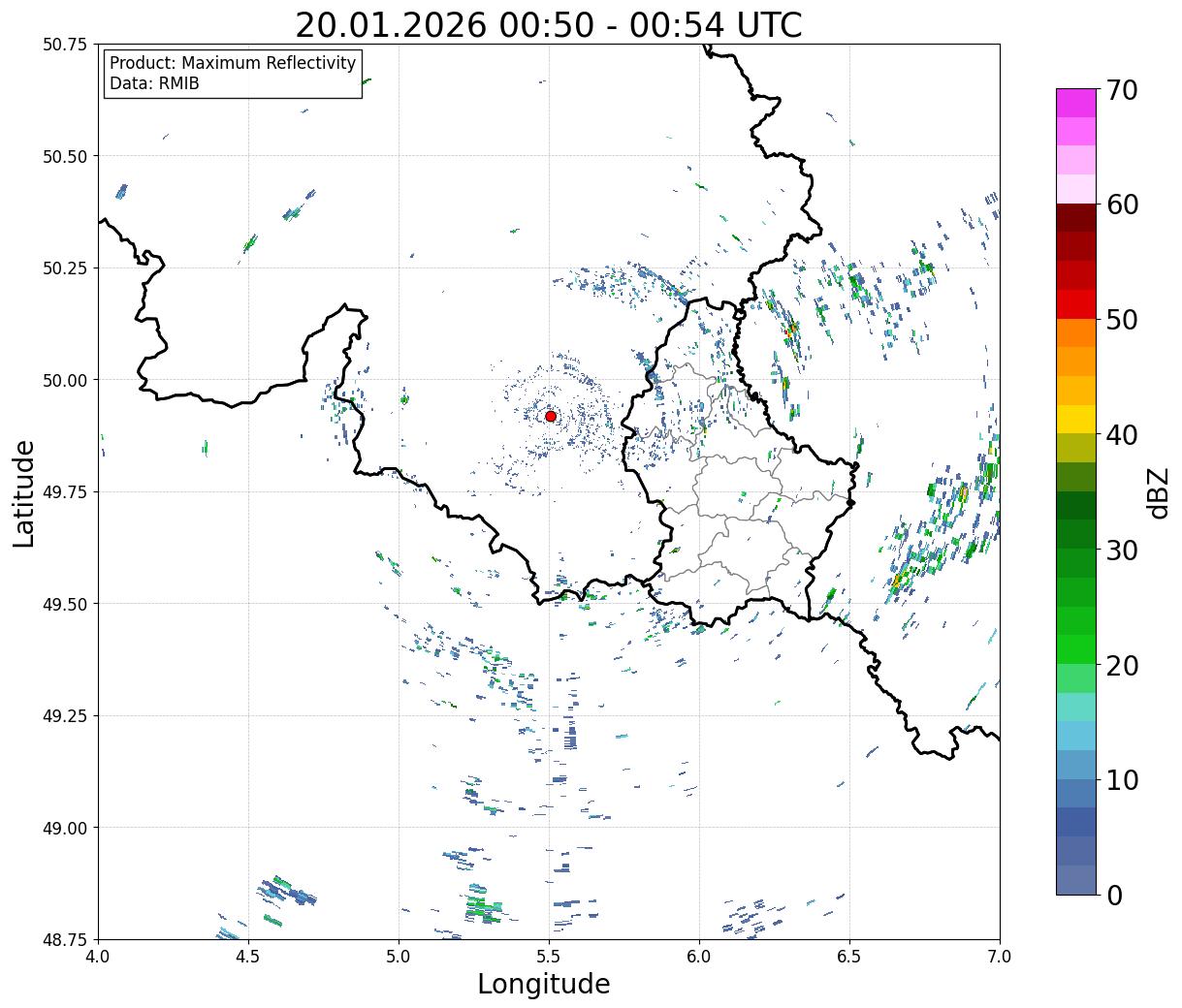Click the 49.50 latitude tick label
Screen dimensions: 1182x1008
click(x=65, y=604)
